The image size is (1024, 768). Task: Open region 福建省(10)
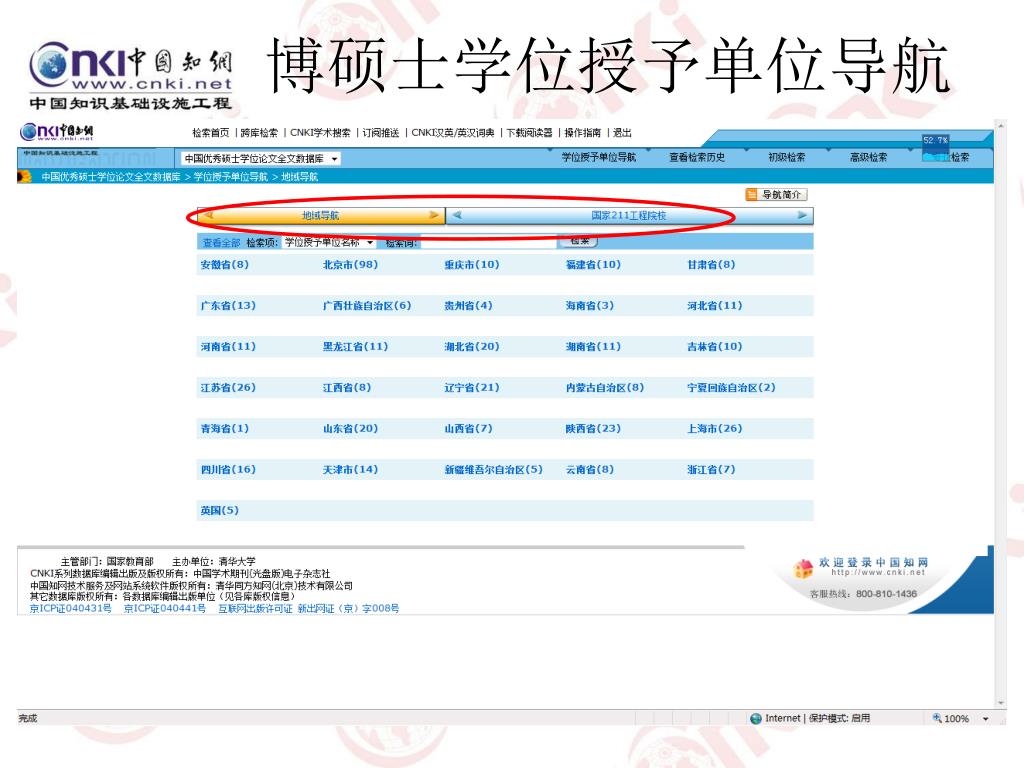point(593,264)
